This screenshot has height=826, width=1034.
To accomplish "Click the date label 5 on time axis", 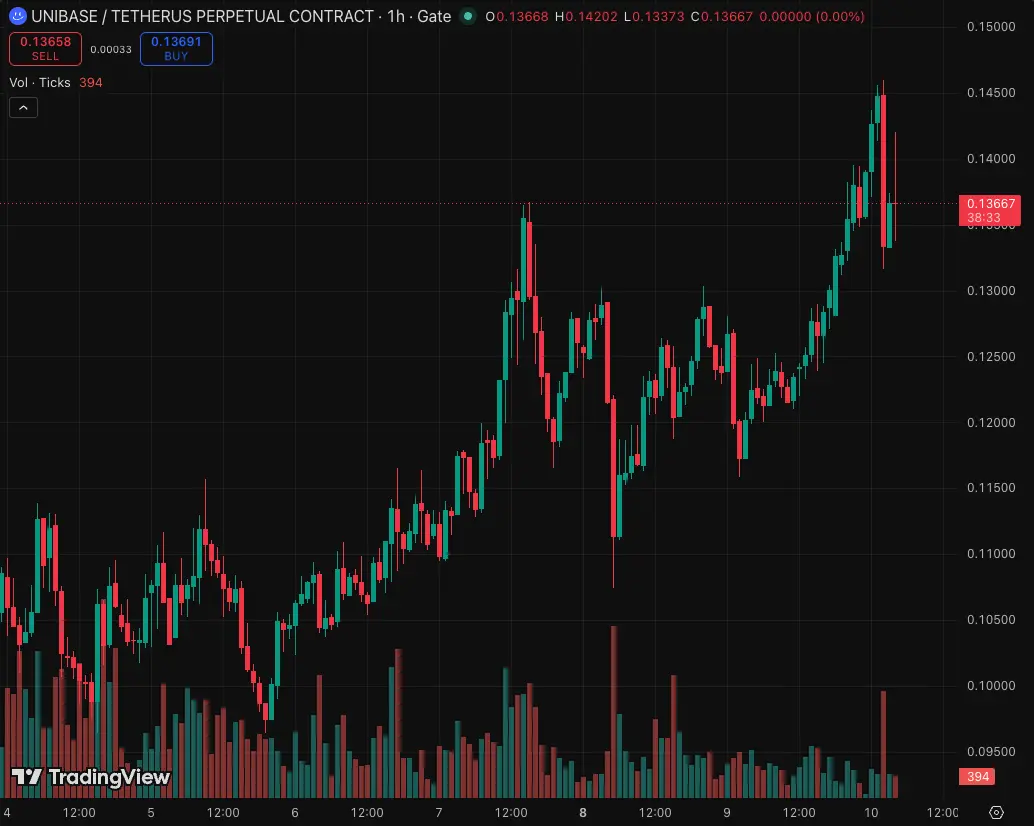I will point(151,812).
